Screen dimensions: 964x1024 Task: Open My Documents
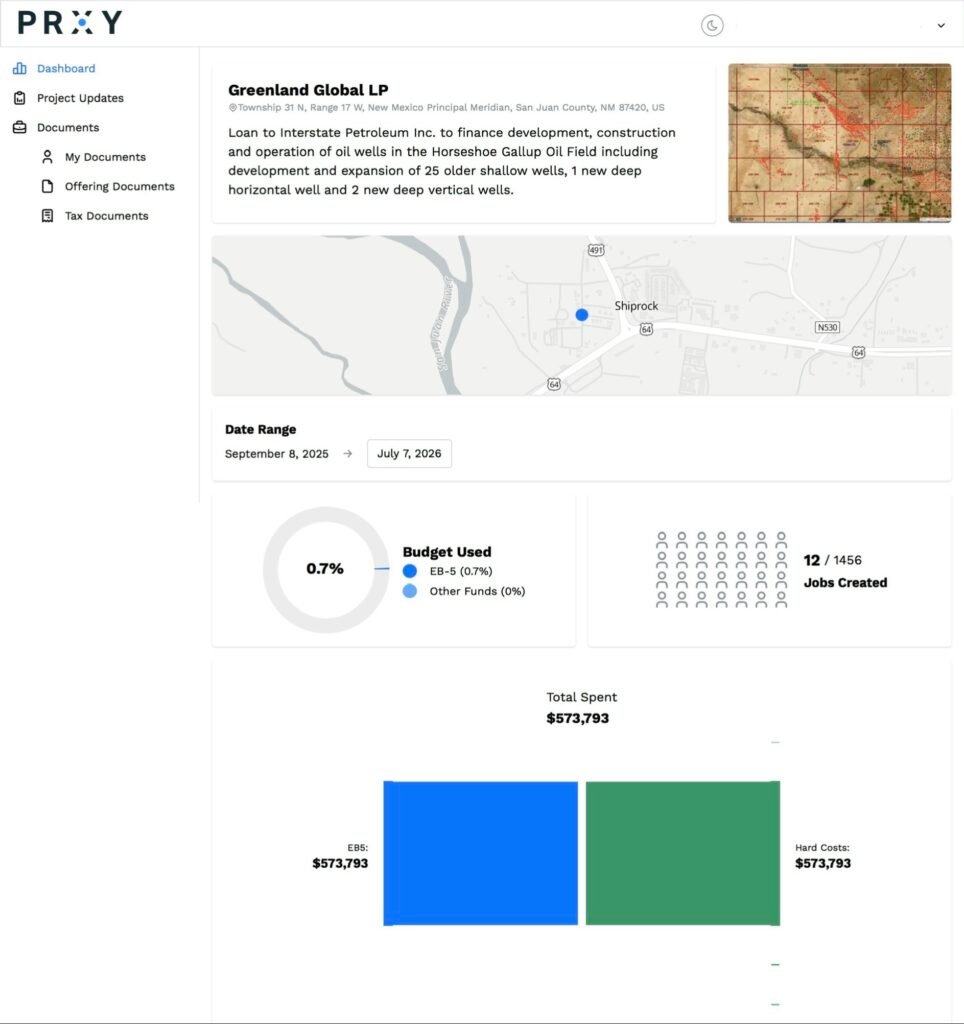coord(105,157)
